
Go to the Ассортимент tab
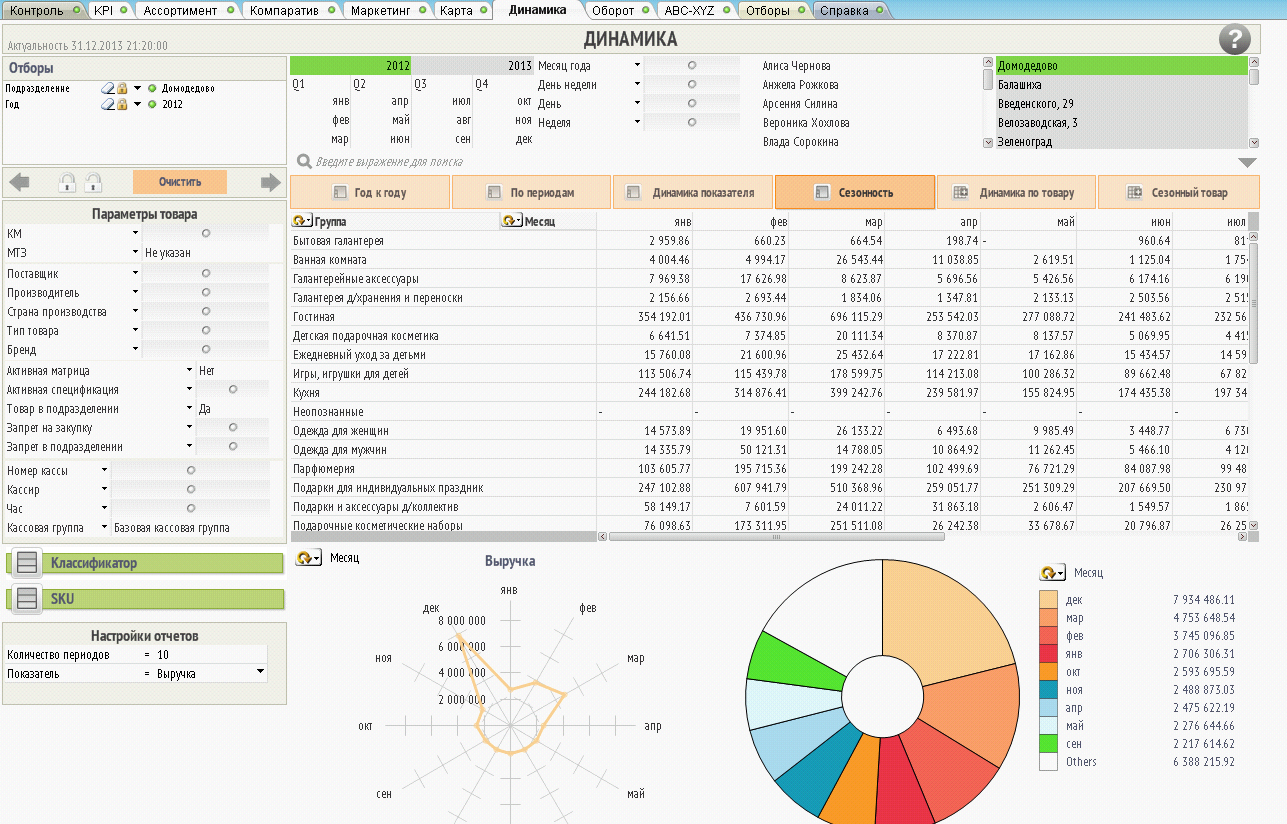[x=188, y=10]
